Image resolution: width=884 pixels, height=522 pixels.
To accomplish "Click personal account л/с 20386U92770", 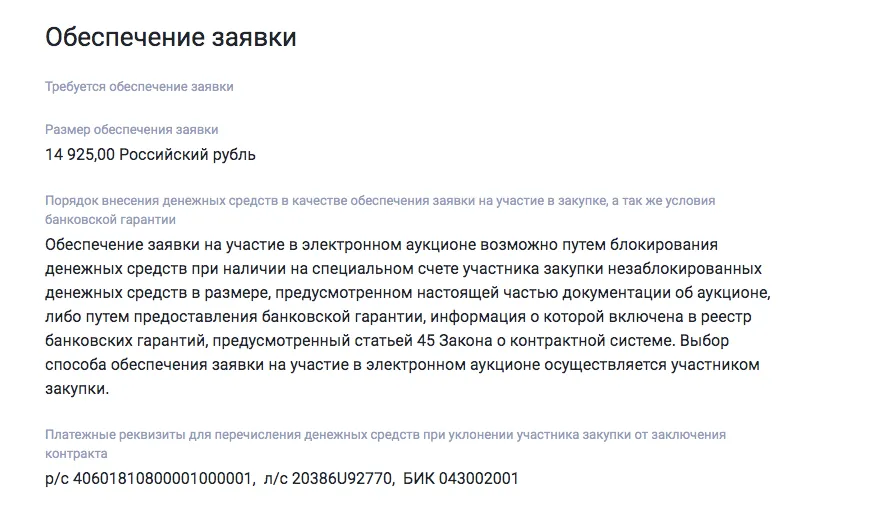I will (x=329, y=479).
